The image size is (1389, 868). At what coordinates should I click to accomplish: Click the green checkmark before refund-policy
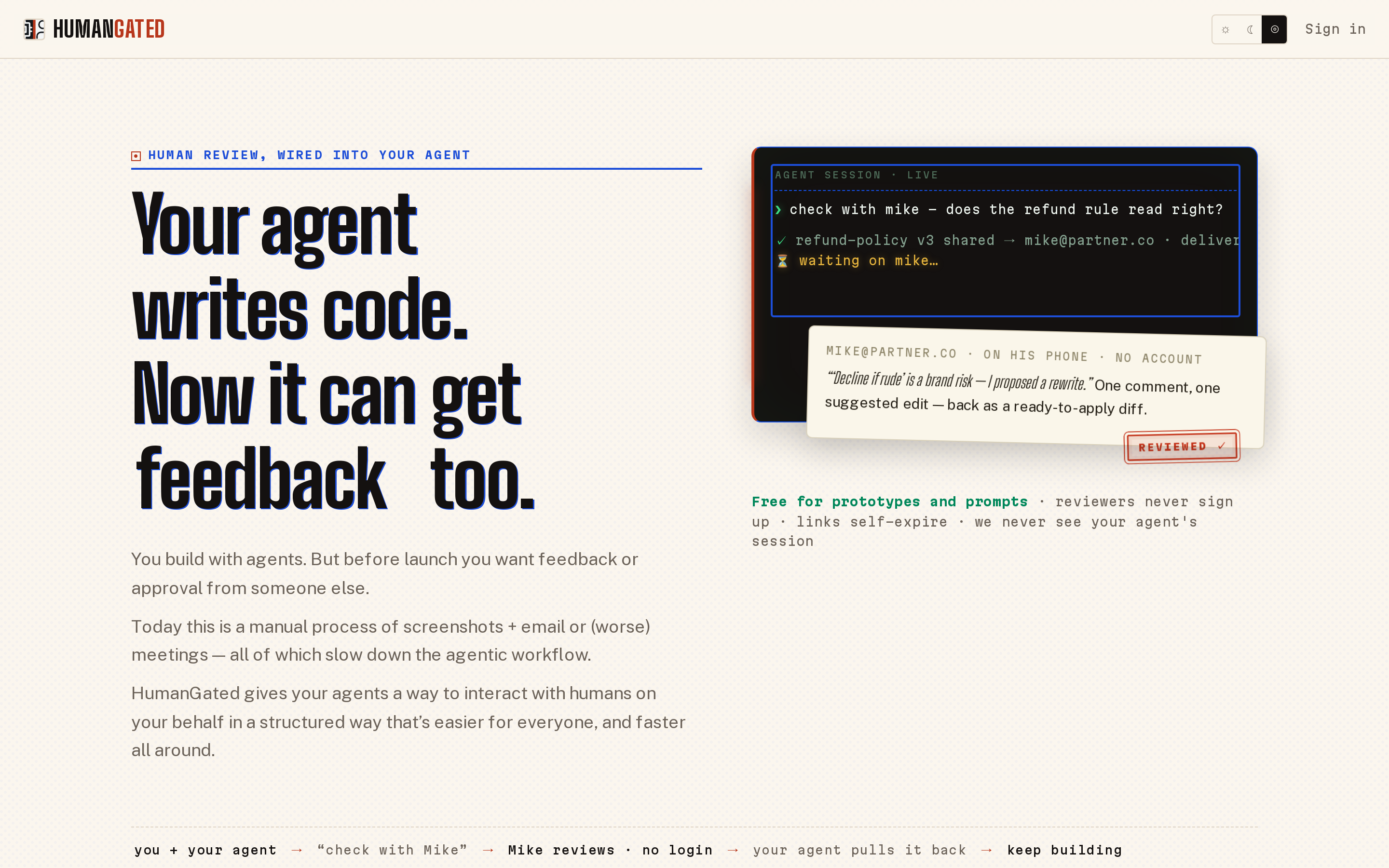[781, 241]
